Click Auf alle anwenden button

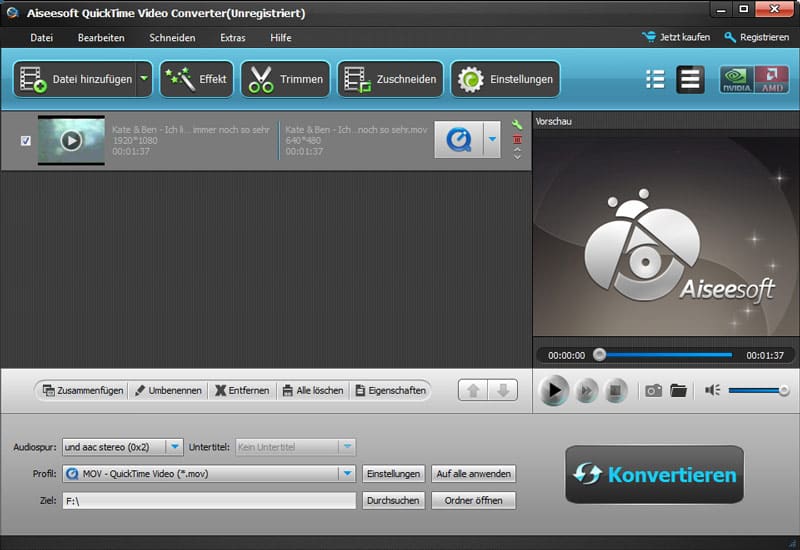tap(473, 473)
